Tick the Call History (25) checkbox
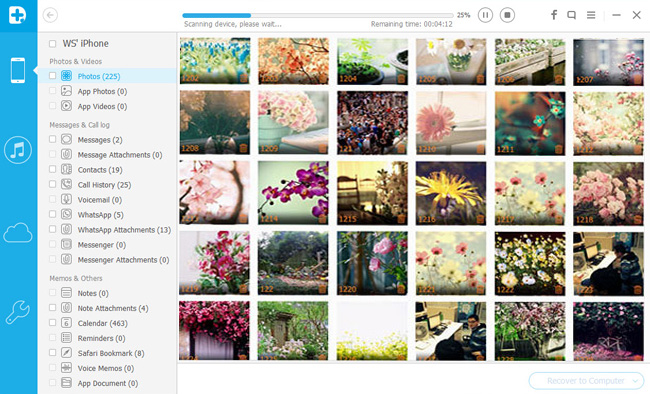Viewport: 650px width, 394px height. (52, 184)
